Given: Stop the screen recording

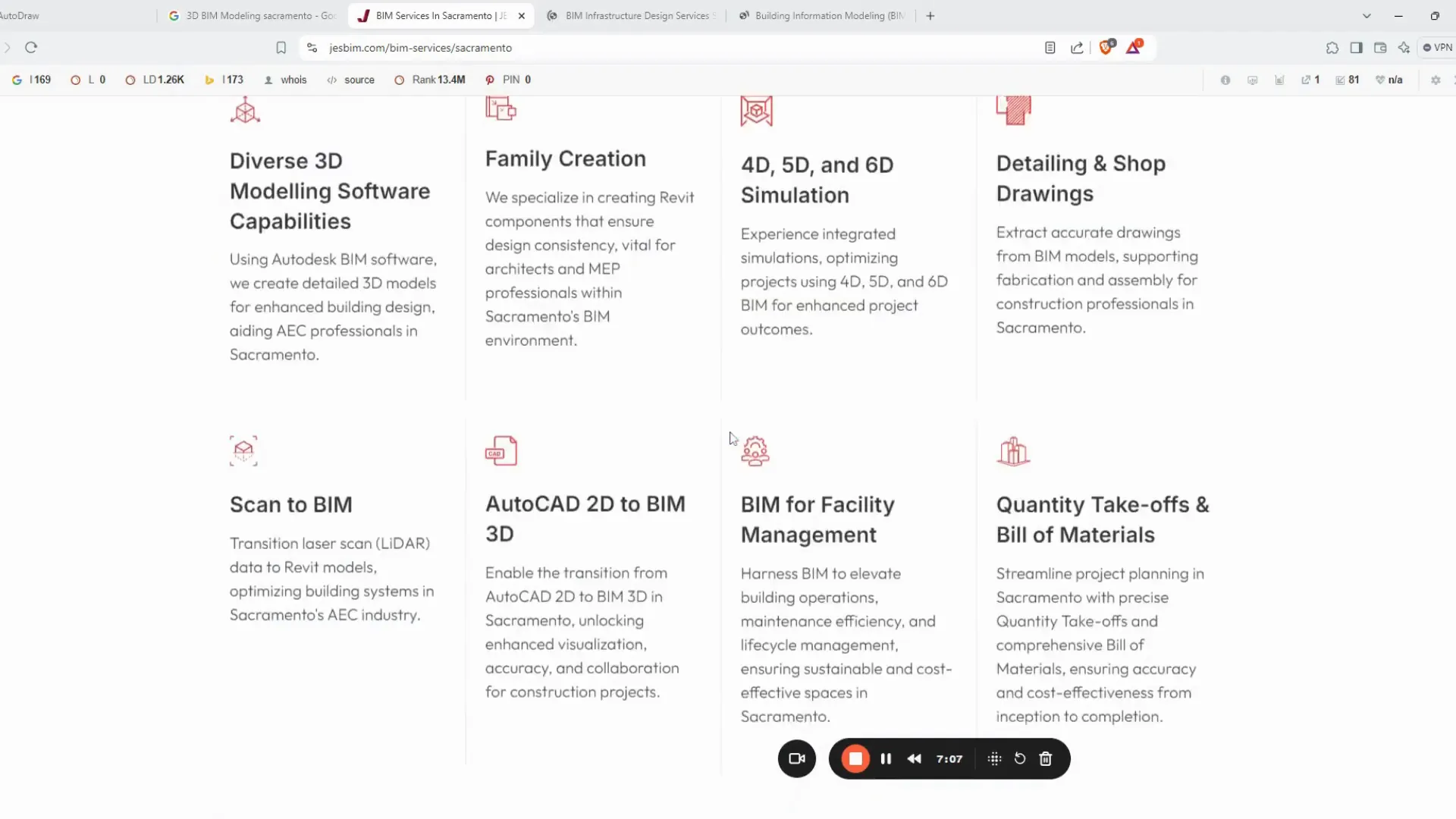Looking at the screenshot, I should (x=855, y=758).
